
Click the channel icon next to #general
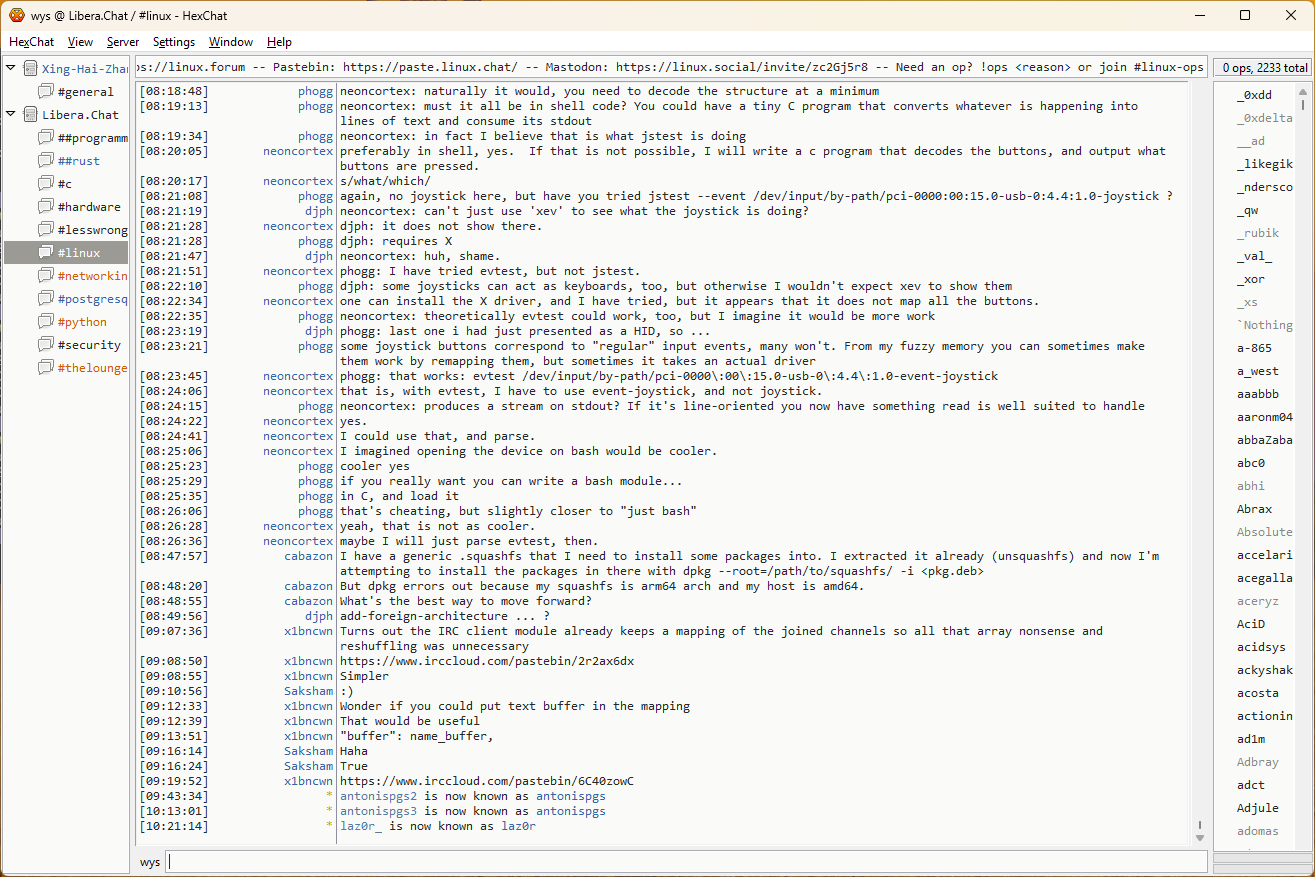coord(46,92)
